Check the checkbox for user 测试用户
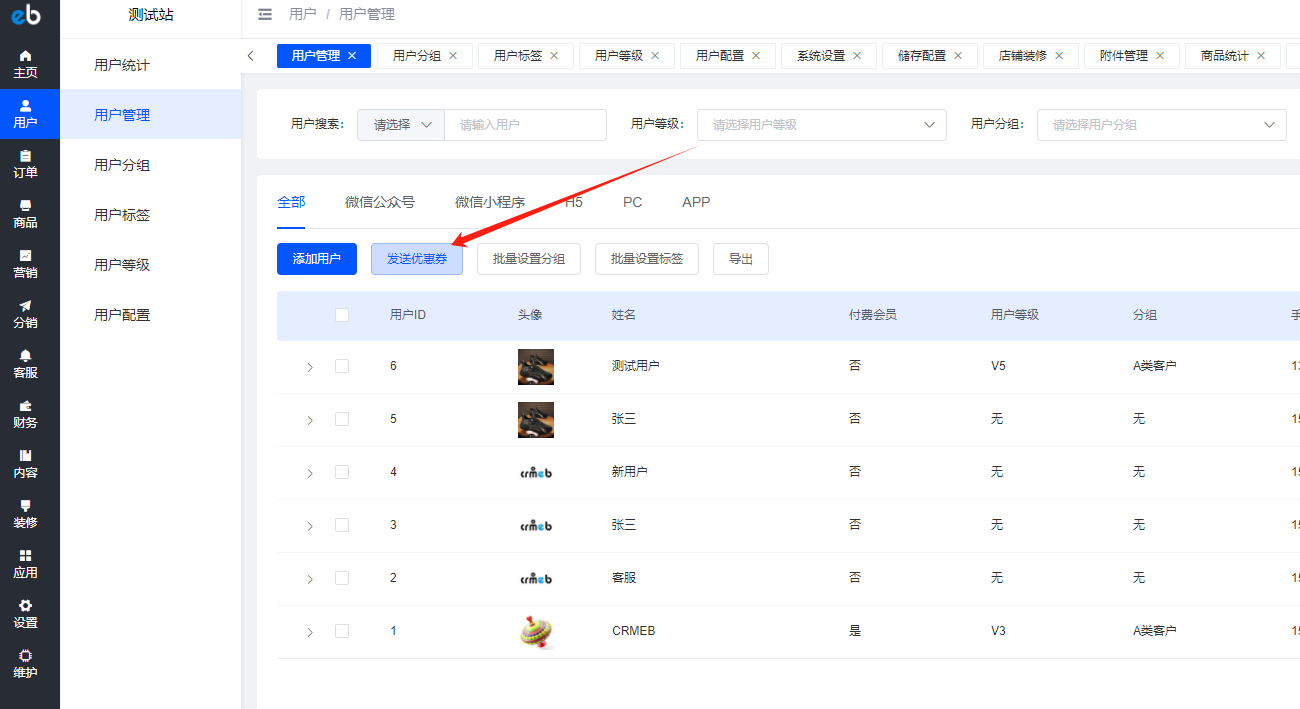This screenshot has height=709, width=1300. coord(342,366)
